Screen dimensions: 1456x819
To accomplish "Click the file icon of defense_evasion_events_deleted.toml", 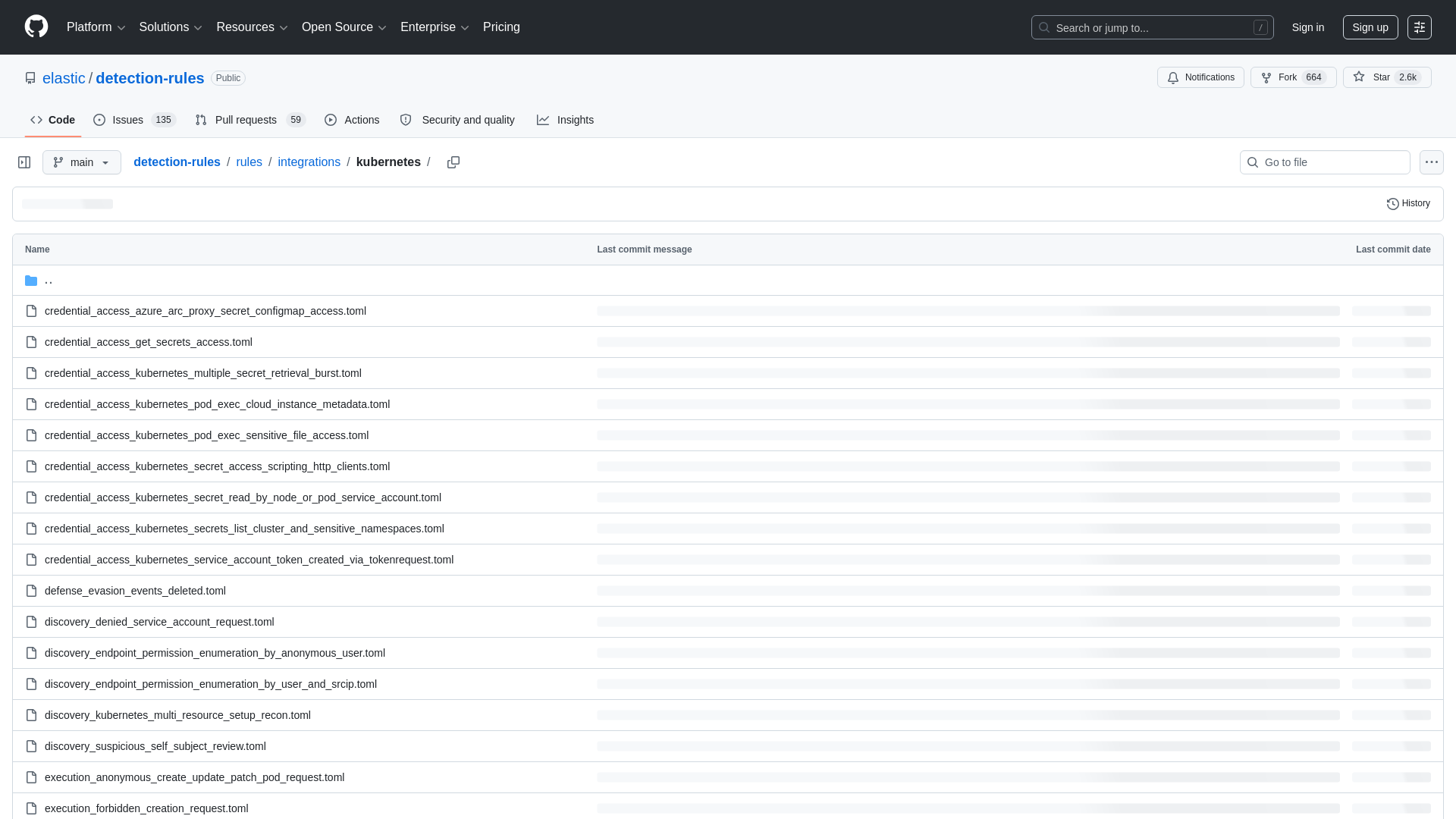I will click(31, 591).
